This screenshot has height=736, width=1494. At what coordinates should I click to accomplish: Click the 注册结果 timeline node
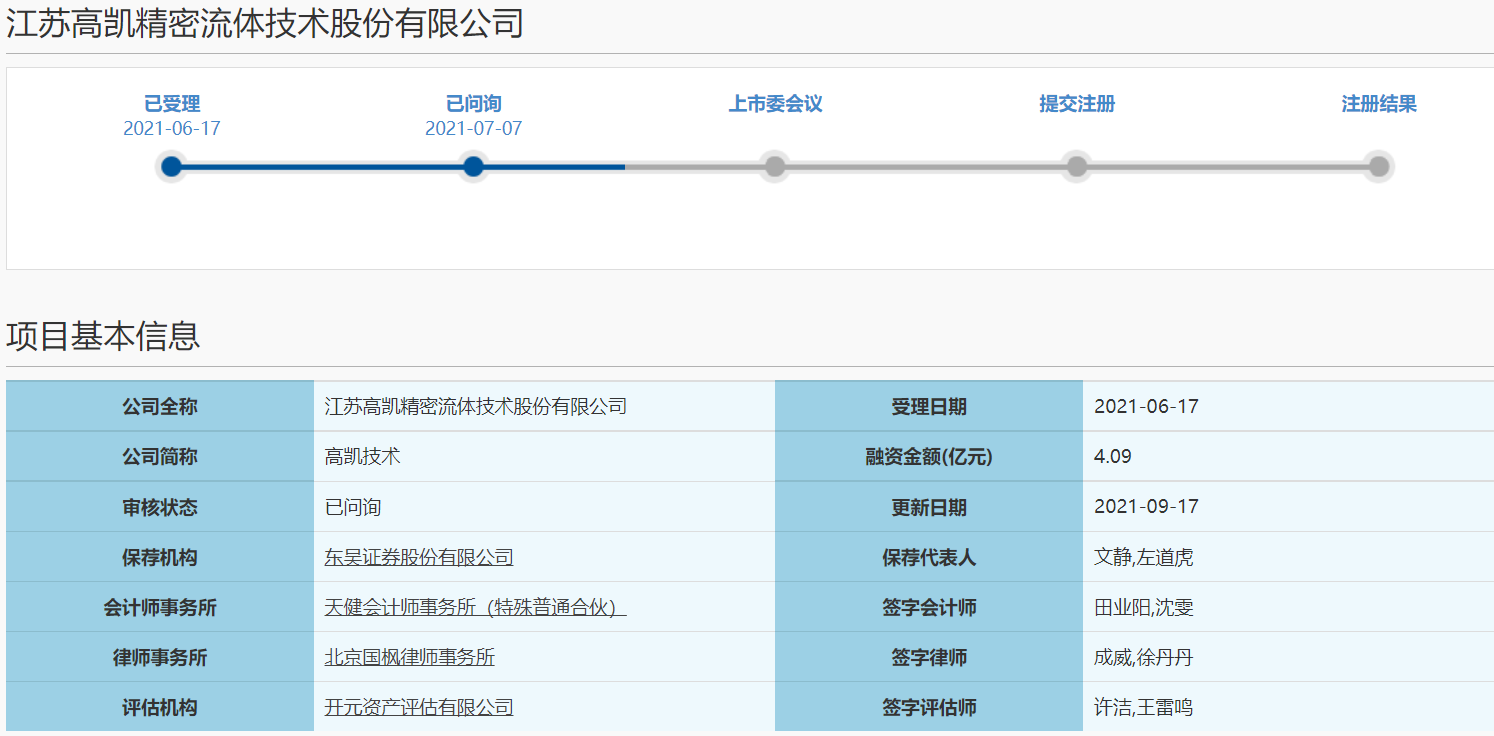click(x=1379, y=166)
